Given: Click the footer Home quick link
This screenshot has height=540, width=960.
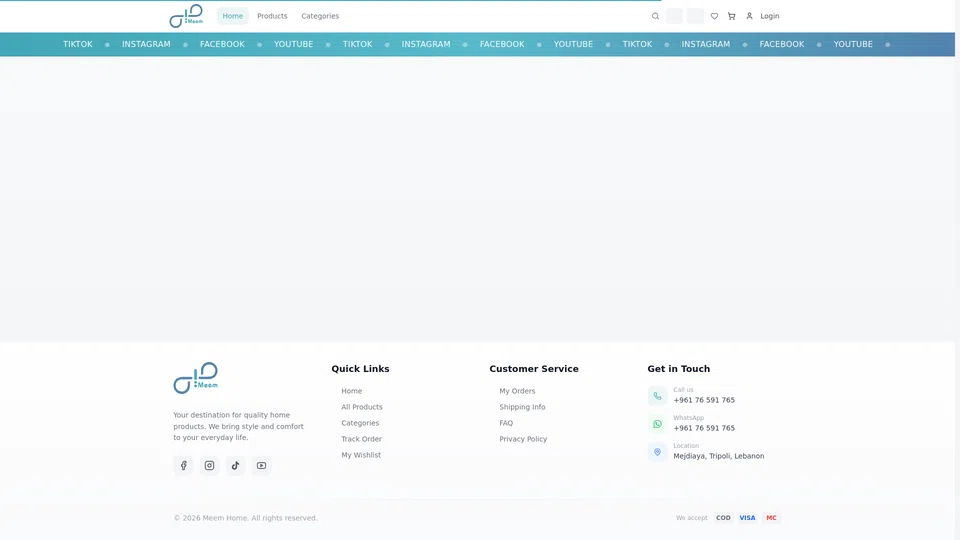Looking at the screenshot, I should (351, 391).
